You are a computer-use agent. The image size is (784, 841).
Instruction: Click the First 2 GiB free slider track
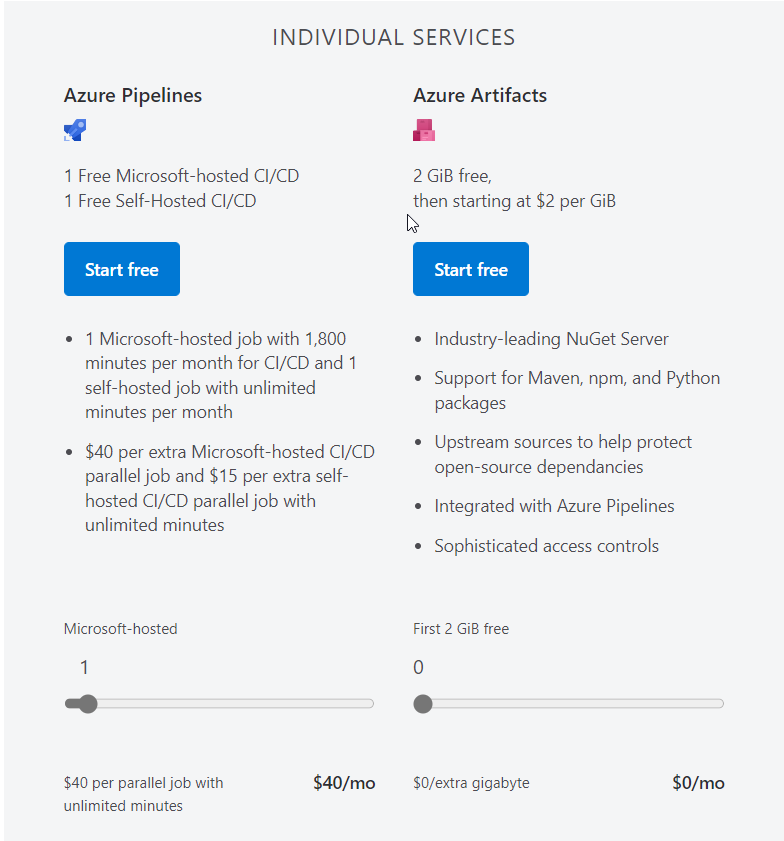pos(568,704)
